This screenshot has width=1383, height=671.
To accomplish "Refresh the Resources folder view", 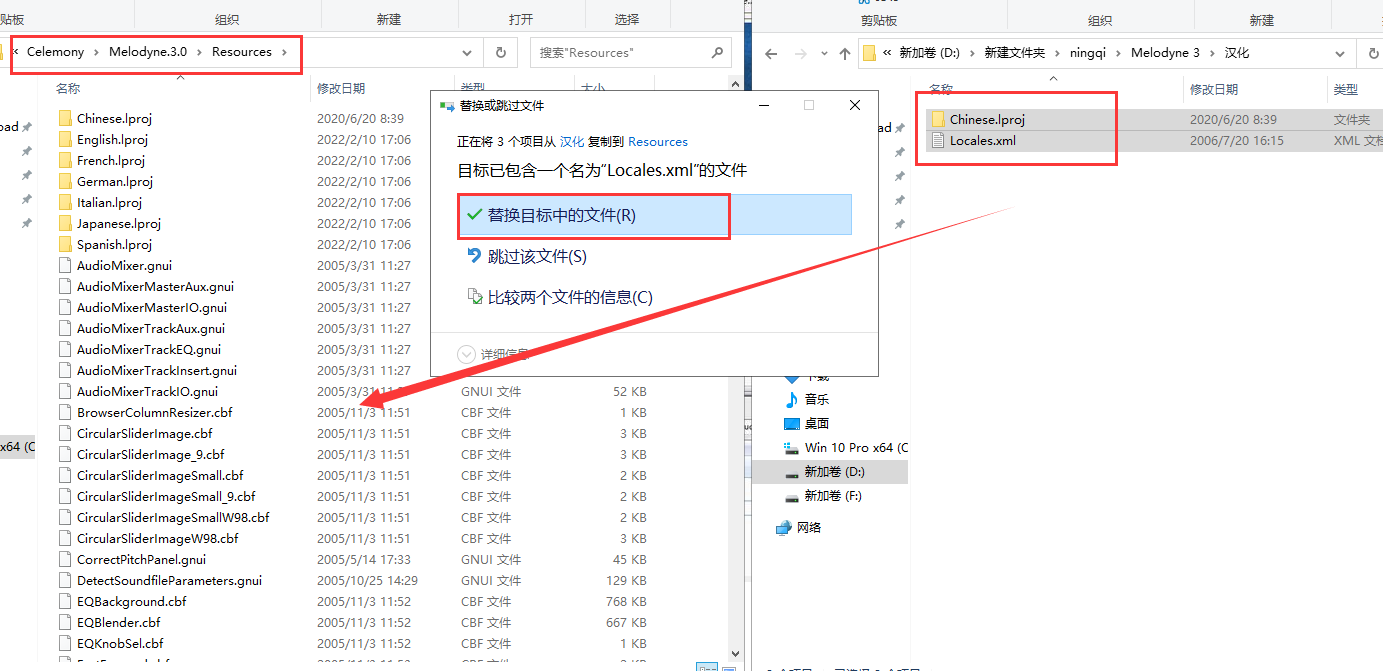I will pyautogui.click(x=500, y=52).
